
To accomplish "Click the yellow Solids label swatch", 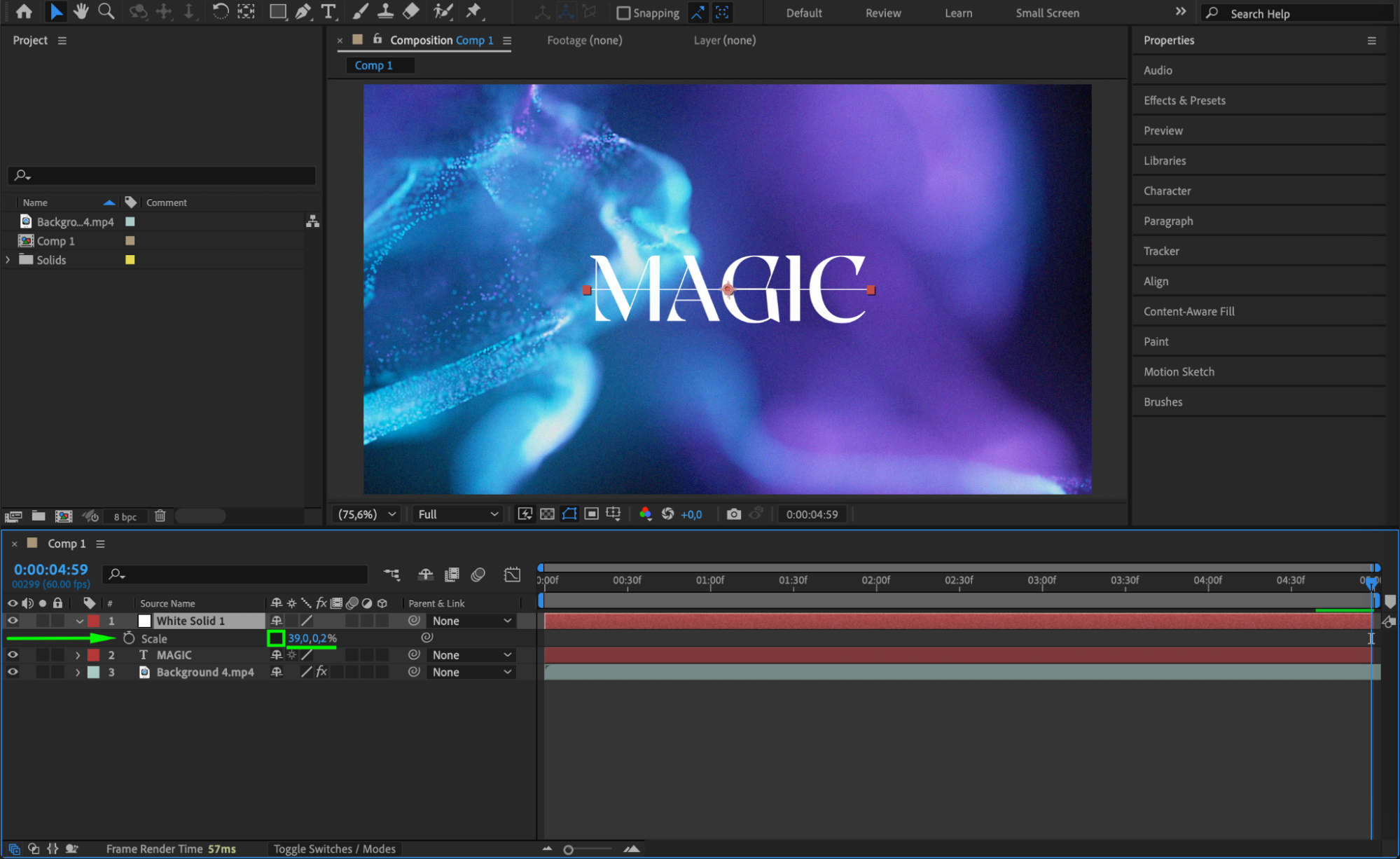I will [x=130, y=260].
